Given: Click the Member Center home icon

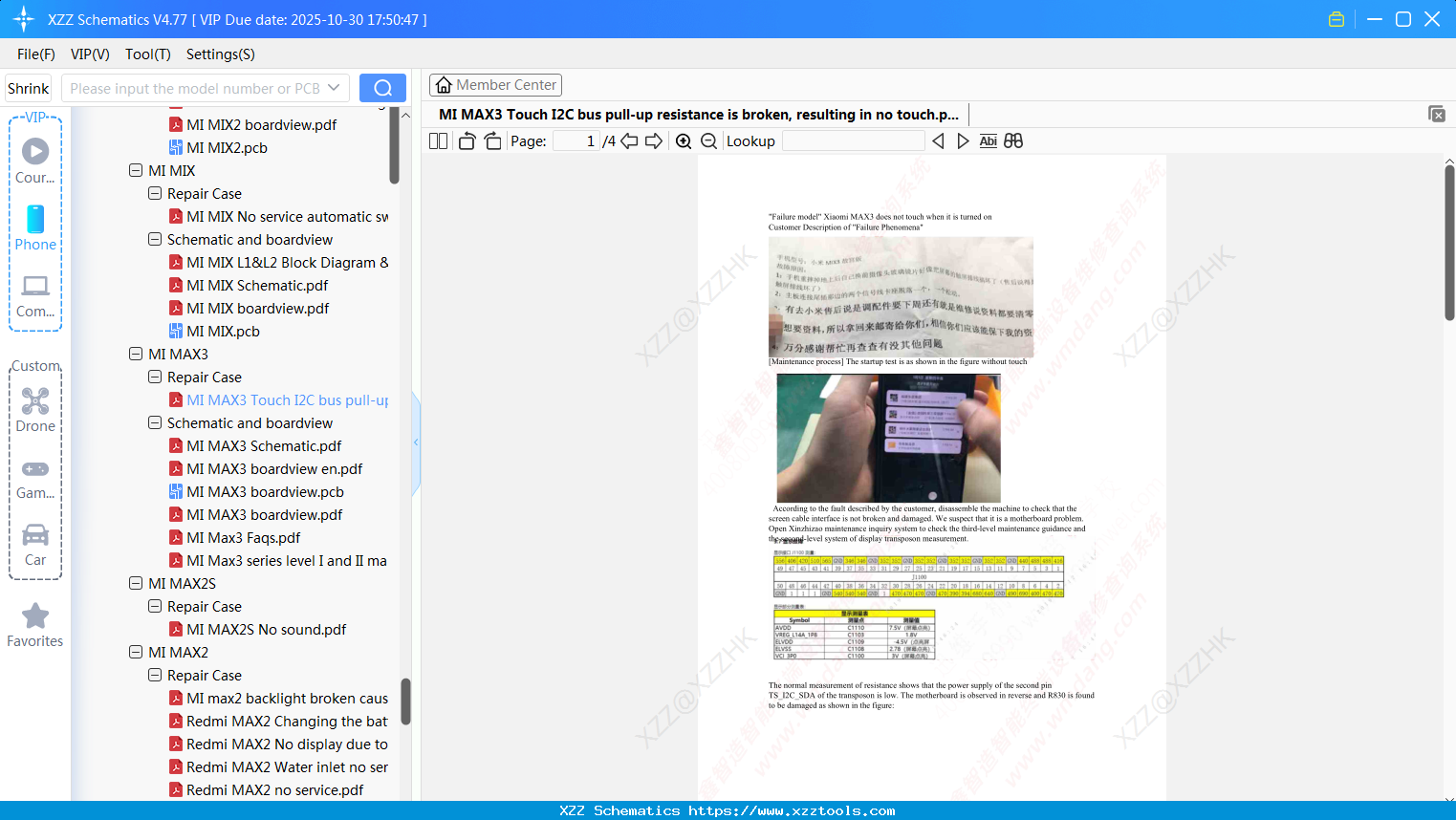Looking at the screenshot, I should 444,85.
